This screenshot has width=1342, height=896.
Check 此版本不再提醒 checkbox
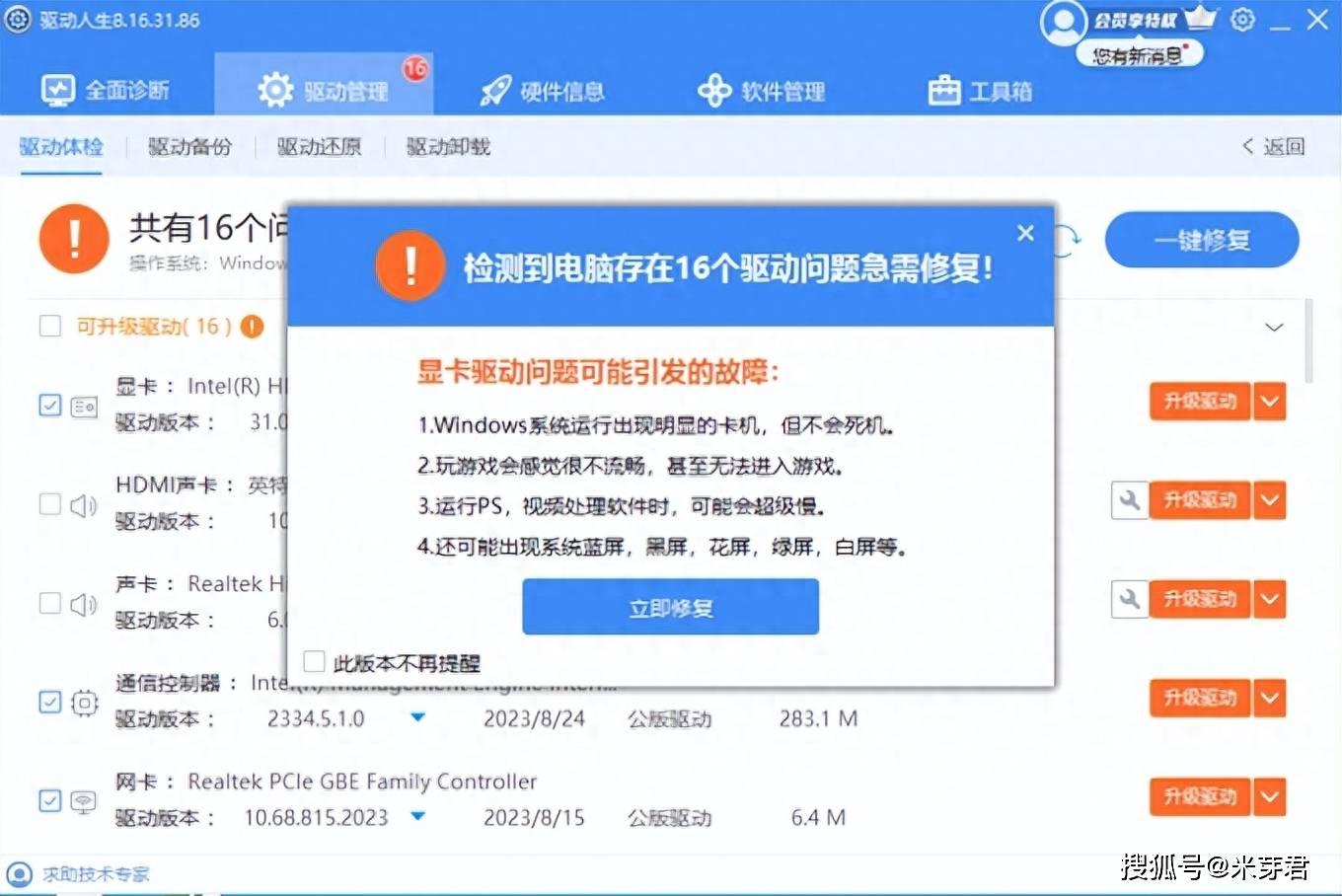(x=314, y=661)
